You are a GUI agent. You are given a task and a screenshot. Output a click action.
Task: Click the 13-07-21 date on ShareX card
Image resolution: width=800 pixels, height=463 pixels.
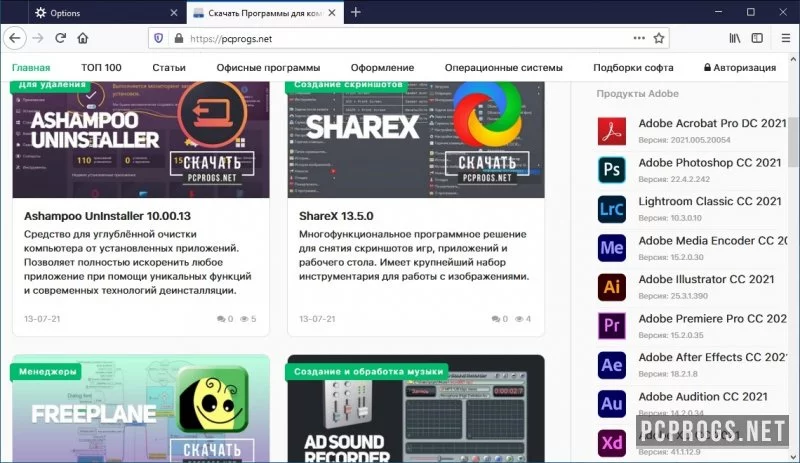(317, 319)
